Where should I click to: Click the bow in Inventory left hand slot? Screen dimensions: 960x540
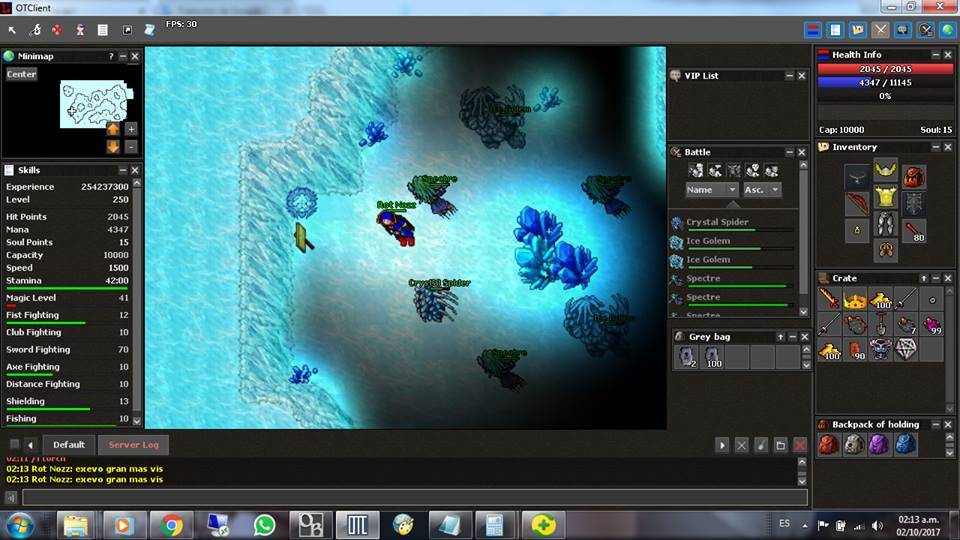pyautogui.click(x=857, y=204)
